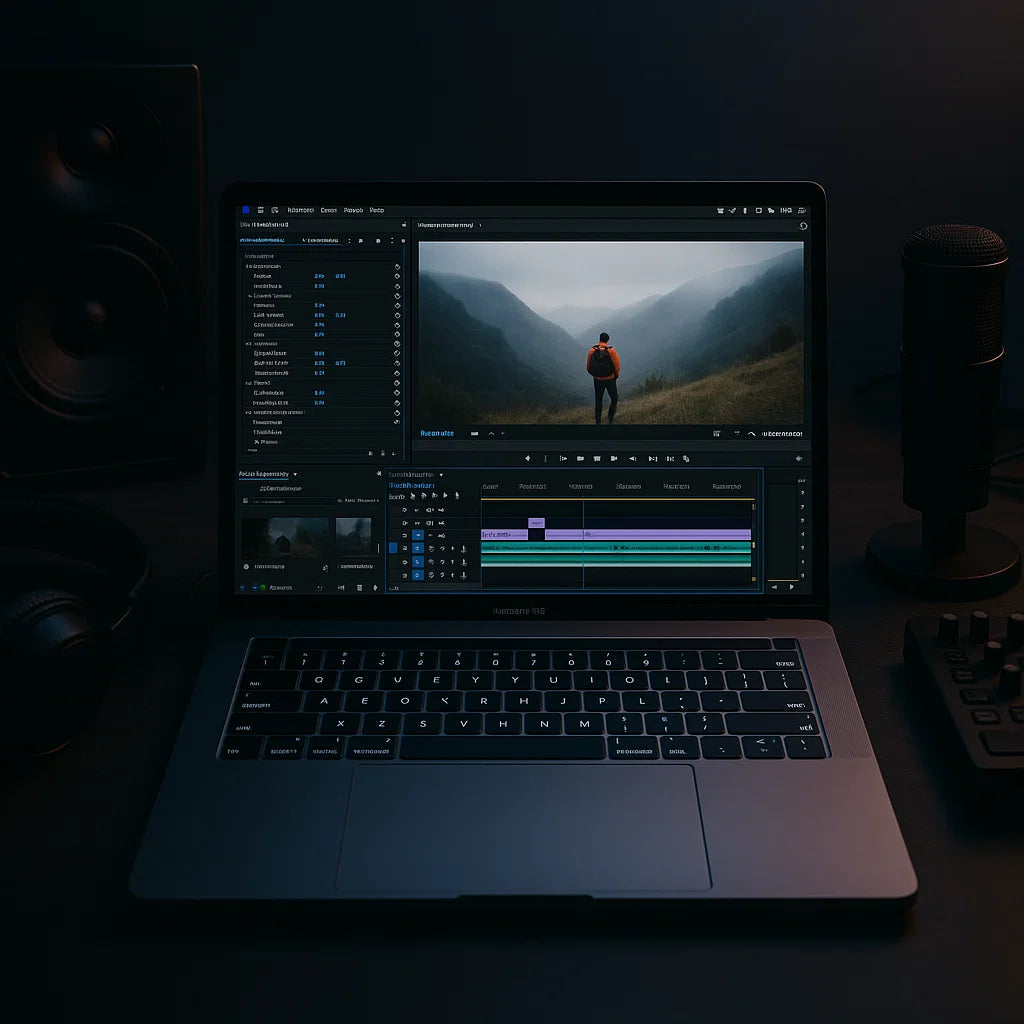Select the short purple clip on the upper track
The image size is (1024, 1024).
point(536,523)
